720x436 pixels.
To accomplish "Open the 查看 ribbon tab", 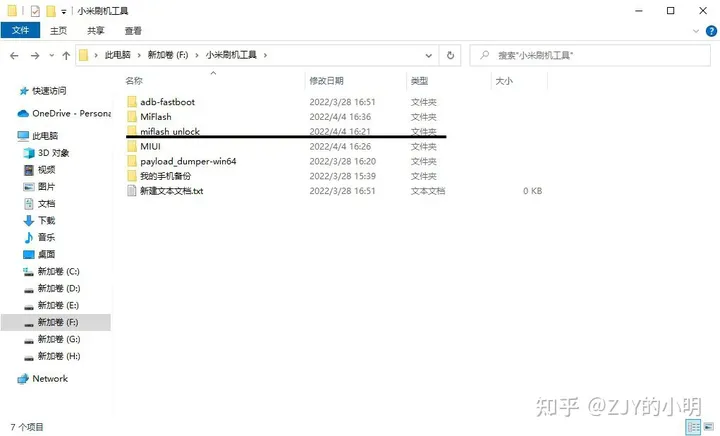I will (x=133, y=31).
